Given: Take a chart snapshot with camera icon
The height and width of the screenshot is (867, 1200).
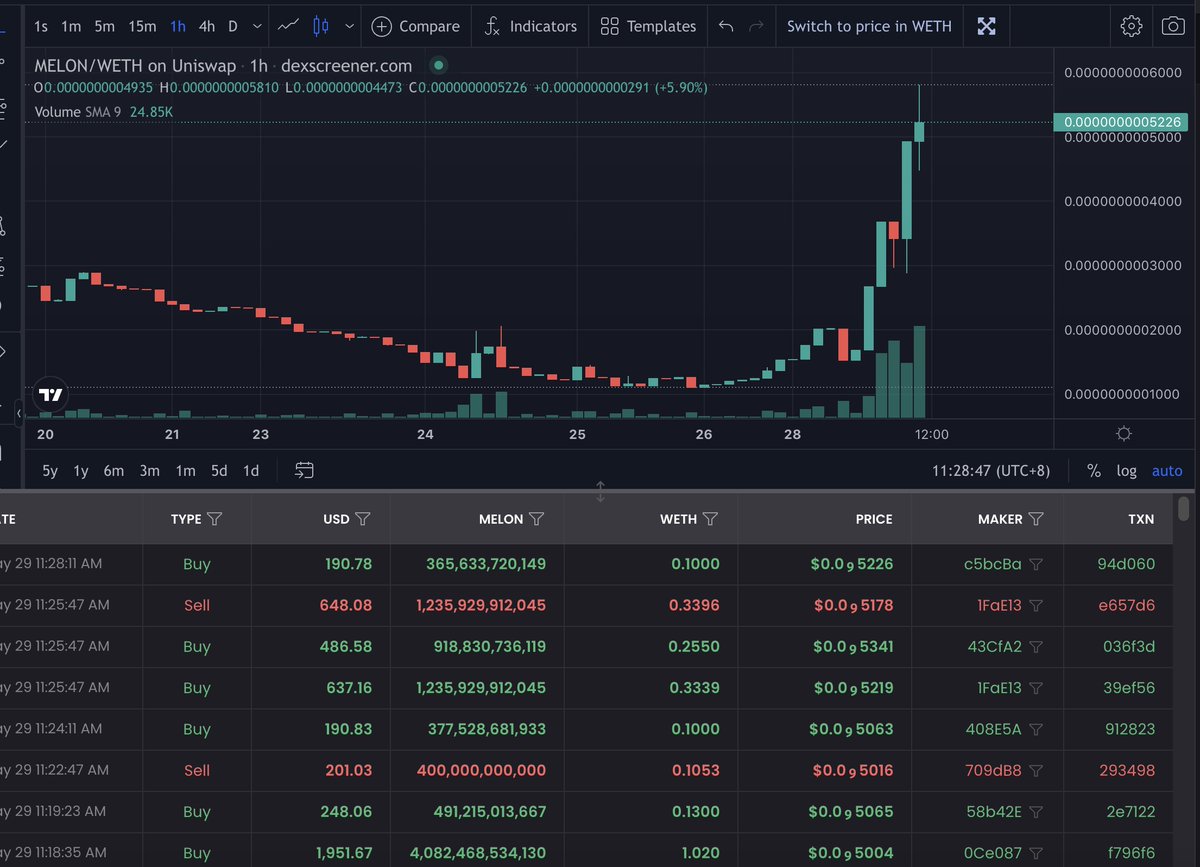Looking at the screenshot, I should pos(1173,26).
